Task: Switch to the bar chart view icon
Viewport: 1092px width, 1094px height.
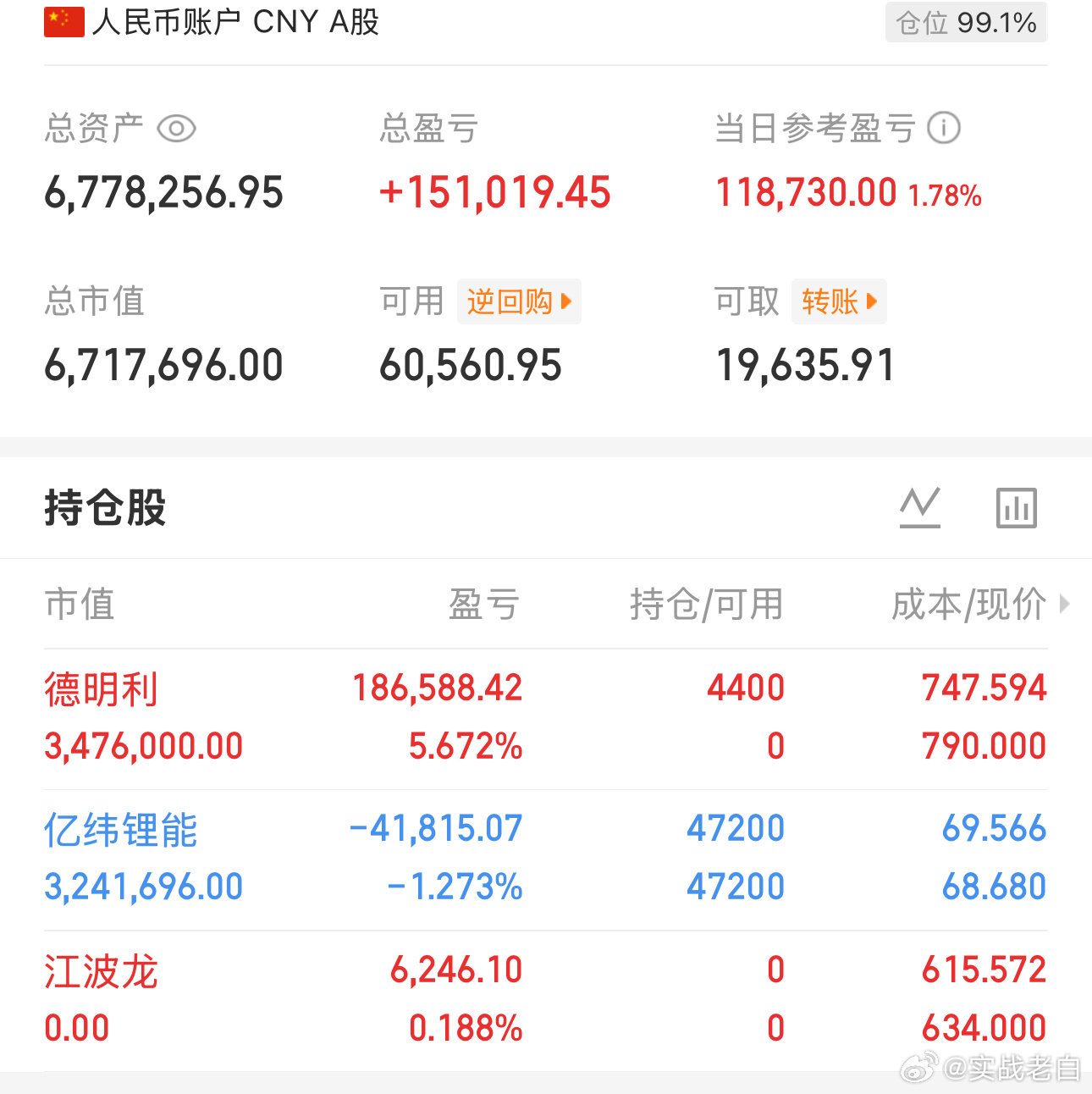Action: coord(1017,508)
